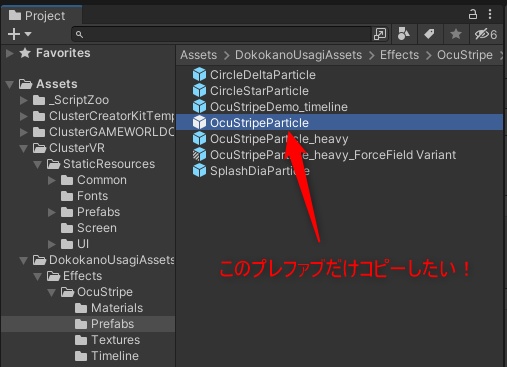Expand the _ScriptZoo folder arrow
This screenshot has width=507, height=367.
point(23,100)
